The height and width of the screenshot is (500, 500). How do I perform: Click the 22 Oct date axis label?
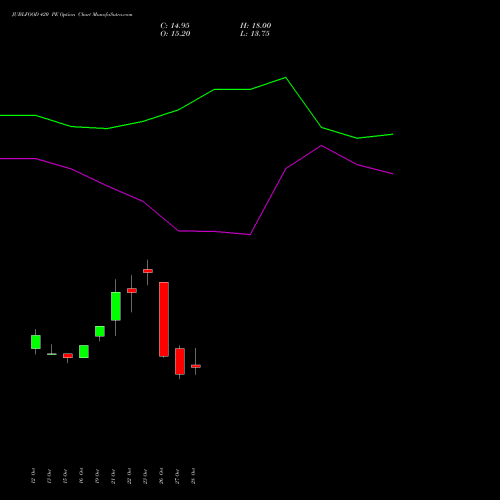click(x=129, y=476)
